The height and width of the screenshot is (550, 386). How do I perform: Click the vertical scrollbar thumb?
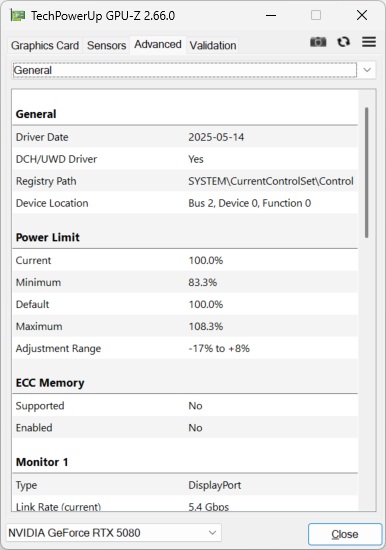366,173
